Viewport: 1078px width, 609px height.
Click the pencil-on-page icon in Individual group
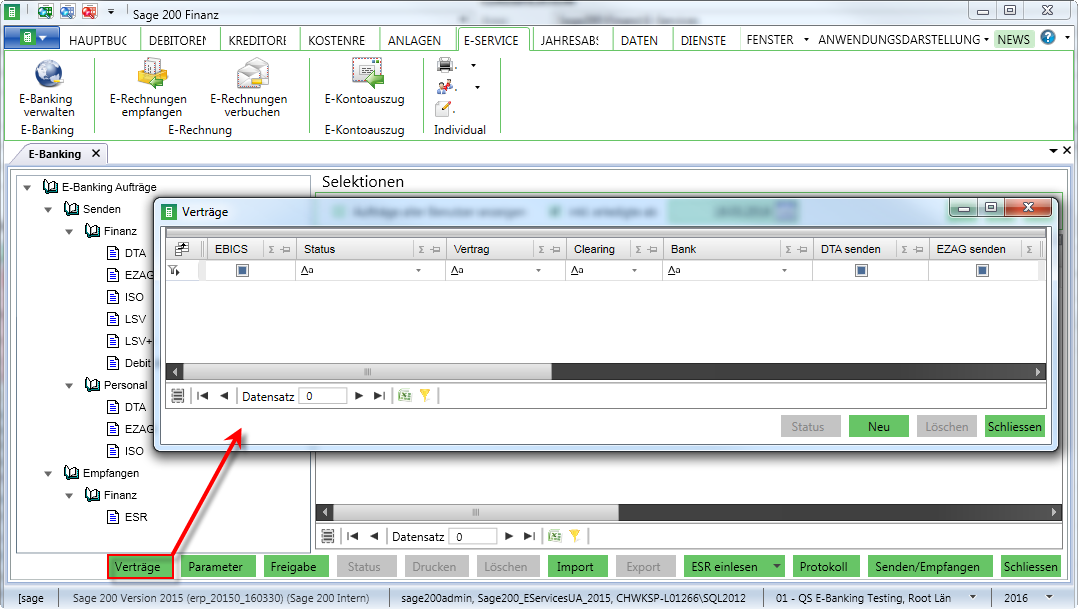click(x=444, y=109)
